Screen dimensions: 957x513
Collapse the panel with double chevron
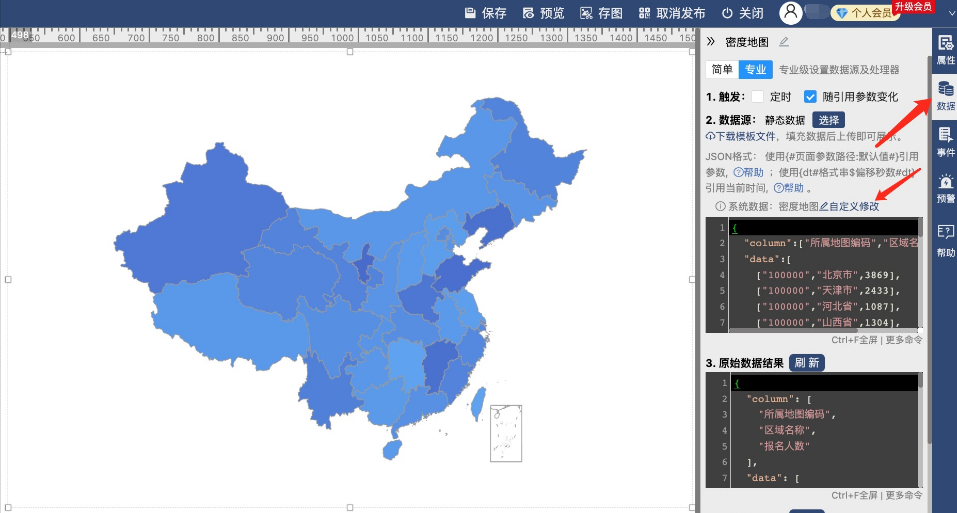click(710, 41)
